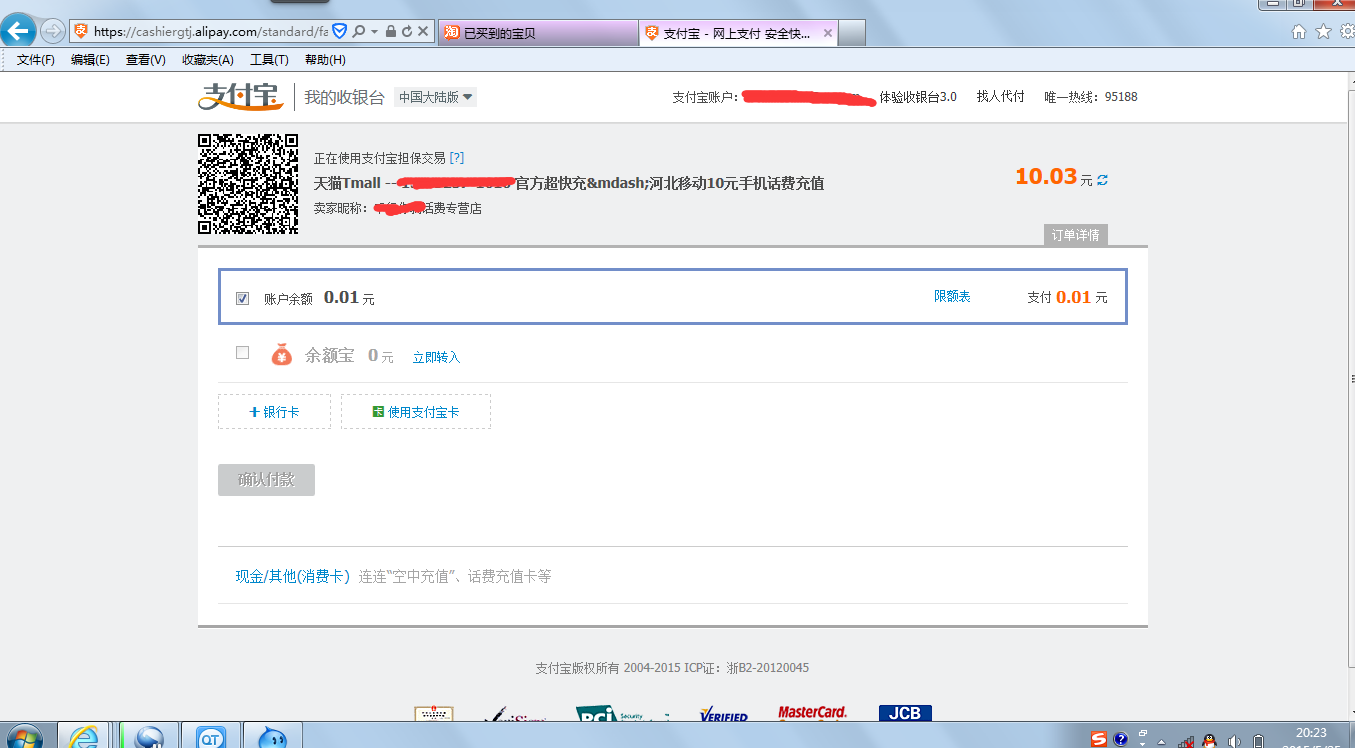The image size is (1355, 748).
Task: Click the 体验收银台3.0 link
Action: tap(918, 97)
